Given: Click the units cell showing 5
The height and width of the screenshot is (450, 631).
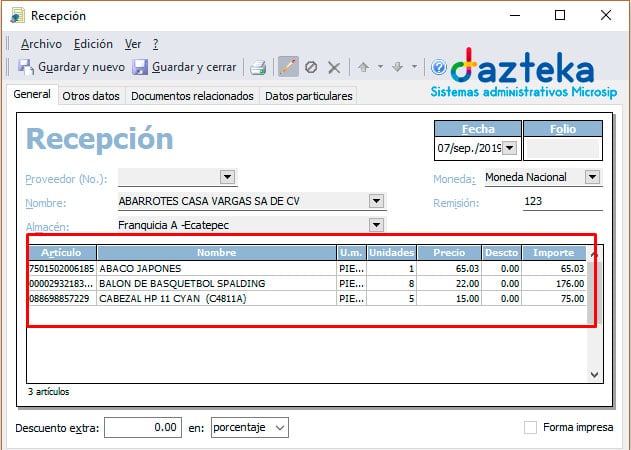Looking at the screenshot, I should (x=392, y=299).
